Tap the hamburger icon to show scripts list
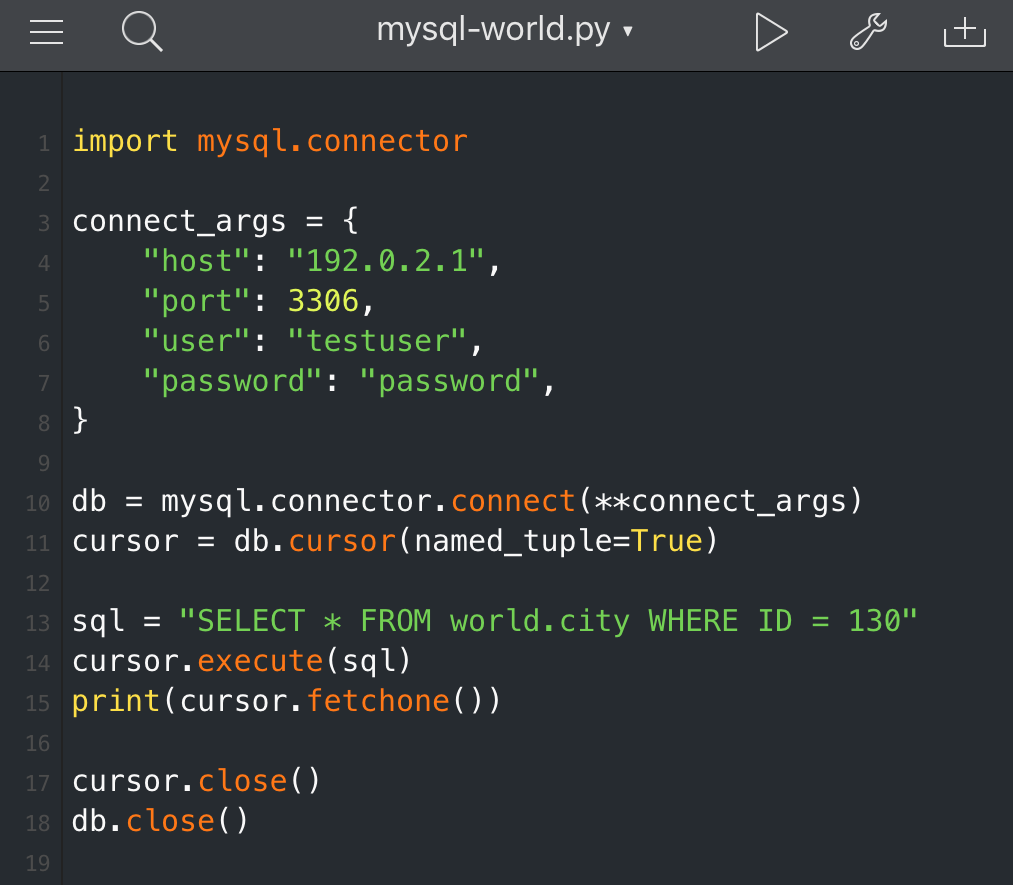The width and height of the screenshot is (1013, 885). (x=46, y=31)
